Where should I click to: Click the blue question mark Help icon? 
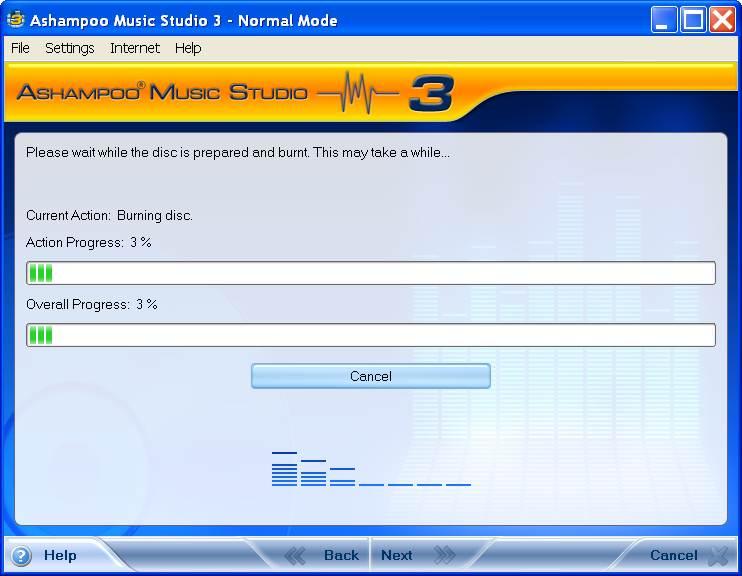point(21,556)
